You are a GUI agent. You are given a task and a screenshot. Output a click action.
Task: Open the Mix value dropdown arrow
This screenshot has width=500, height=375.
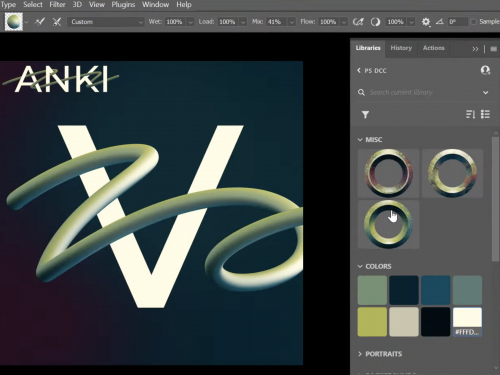[292, 22]
